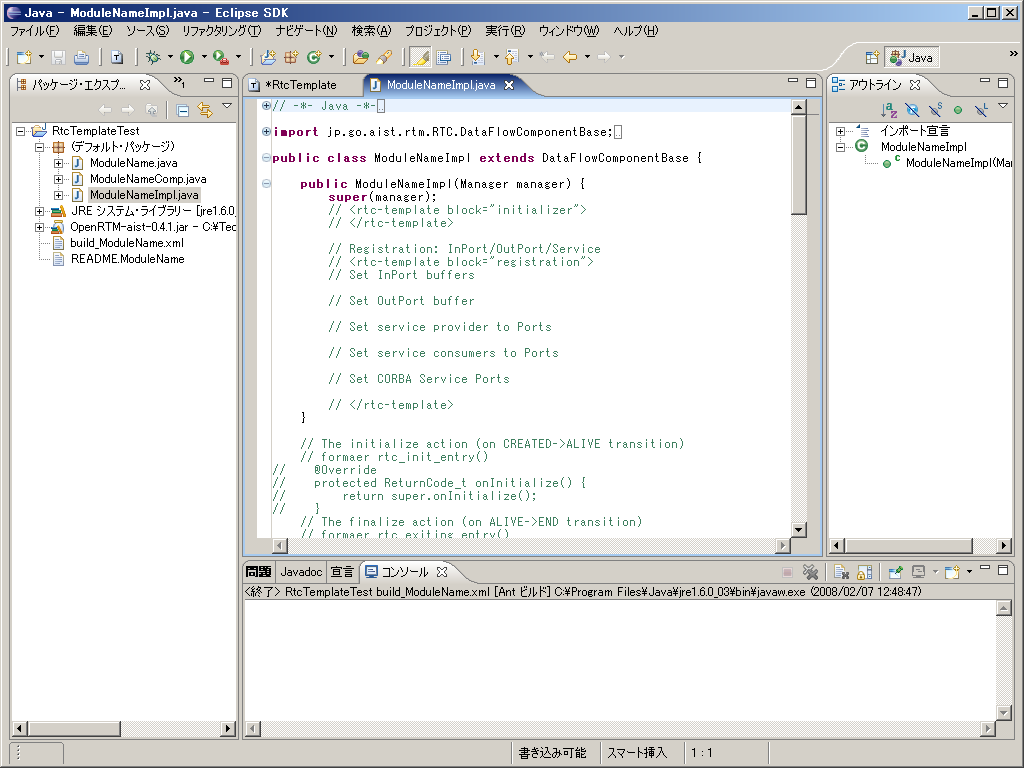Minimize the console view panel

coord(985,569)
